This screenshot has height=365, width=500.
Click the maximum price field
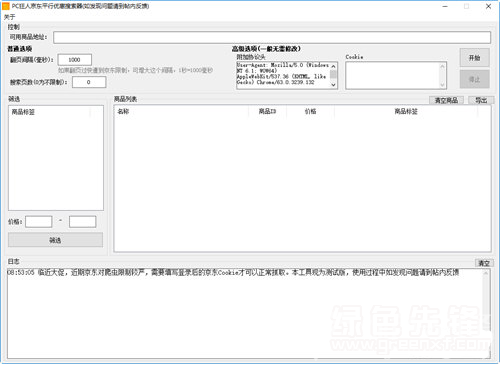click(83, 222)
